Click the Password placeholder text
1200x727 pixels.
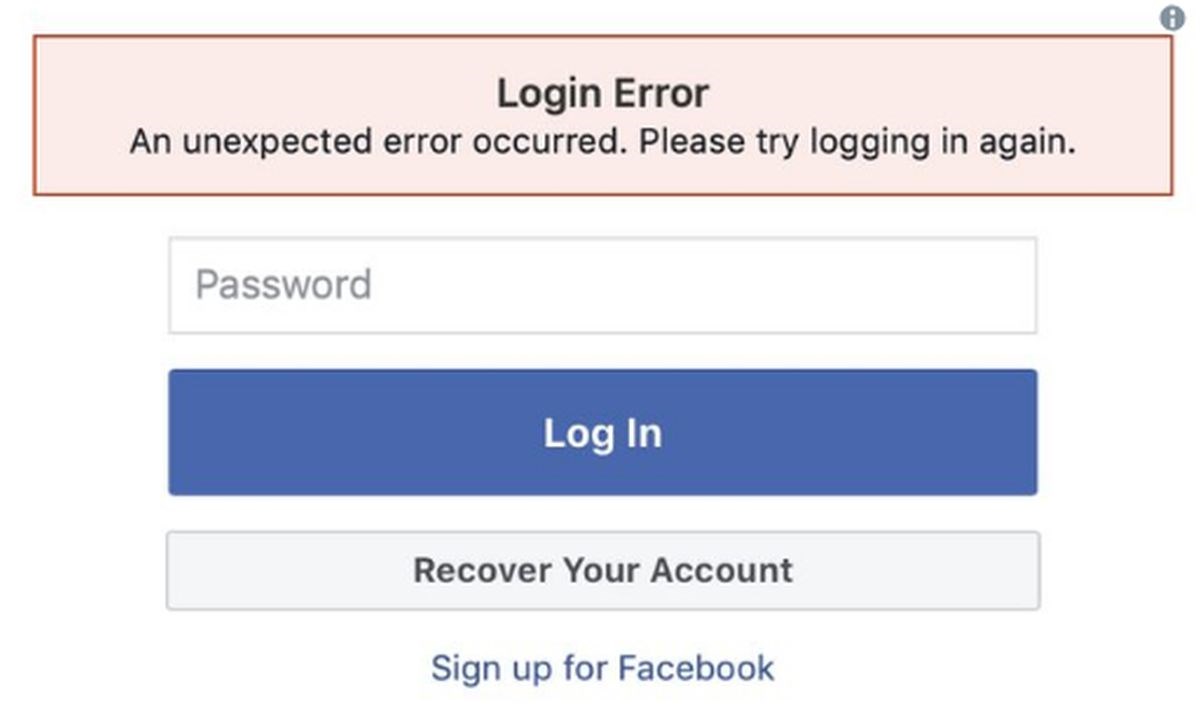tap(283, 284)
